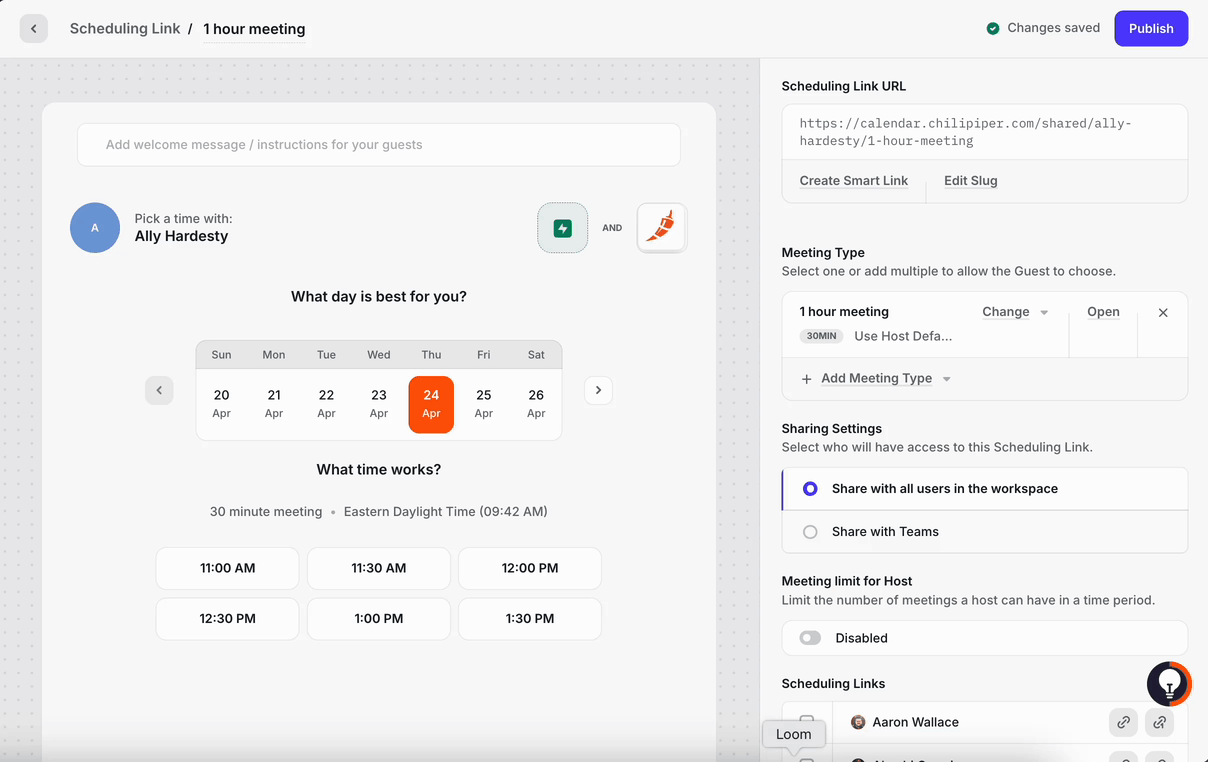Click Aaron Wallace's profile picture
The width and height of the screenshot is (1209, 762).
point(858,722)
